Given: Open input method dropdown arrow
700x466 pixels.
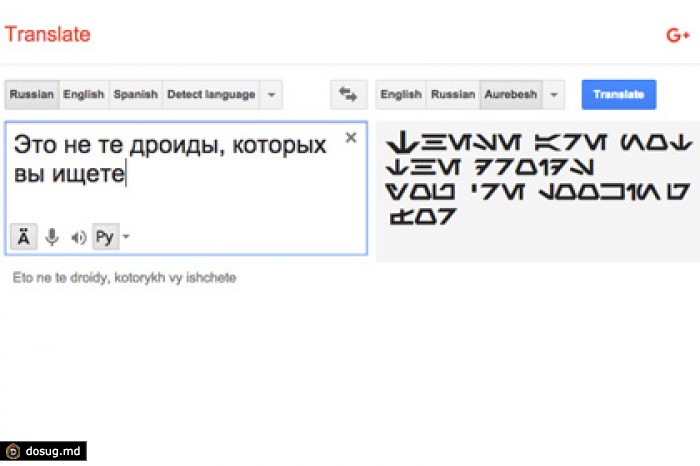Looking at the screenshot, I should (126, 237).
